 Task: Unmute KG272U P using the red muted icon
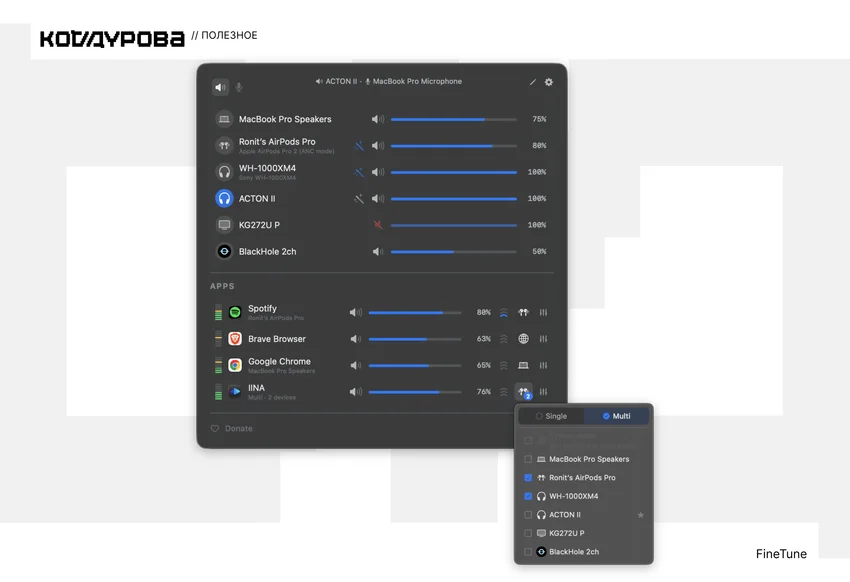click(x=378, y=225)
